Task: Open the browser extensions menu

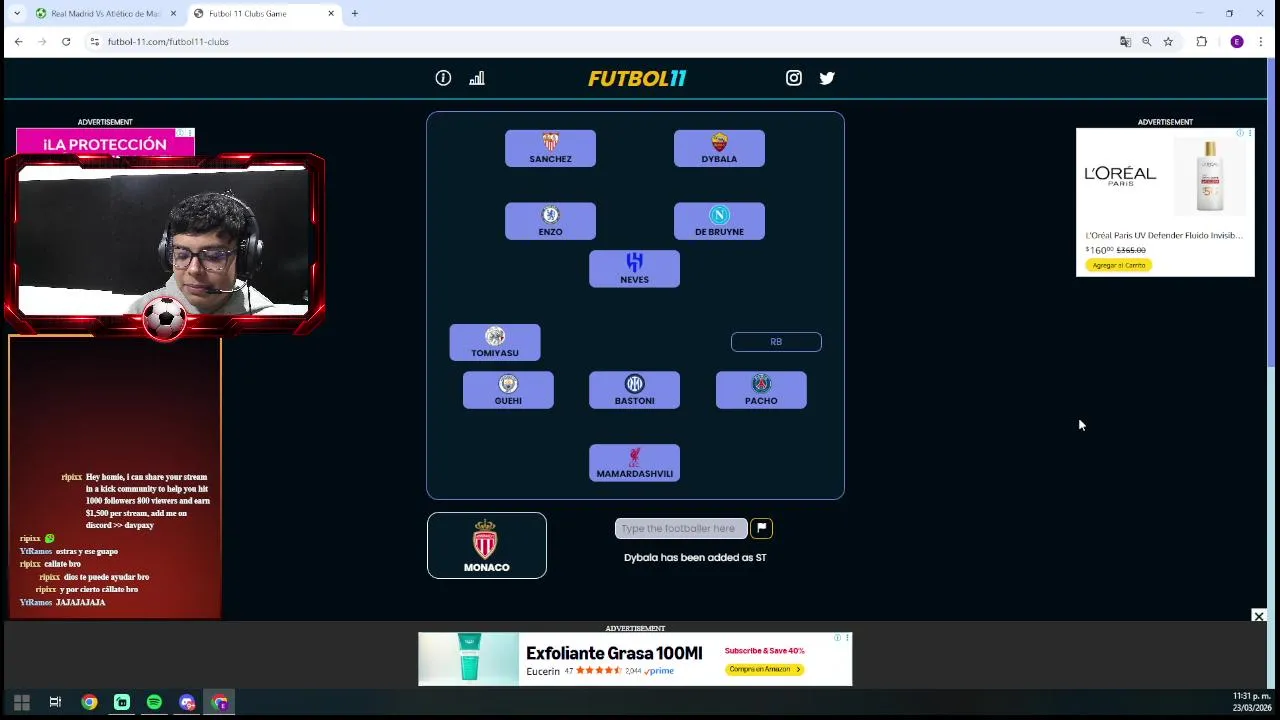Action: coord(1201,41)
